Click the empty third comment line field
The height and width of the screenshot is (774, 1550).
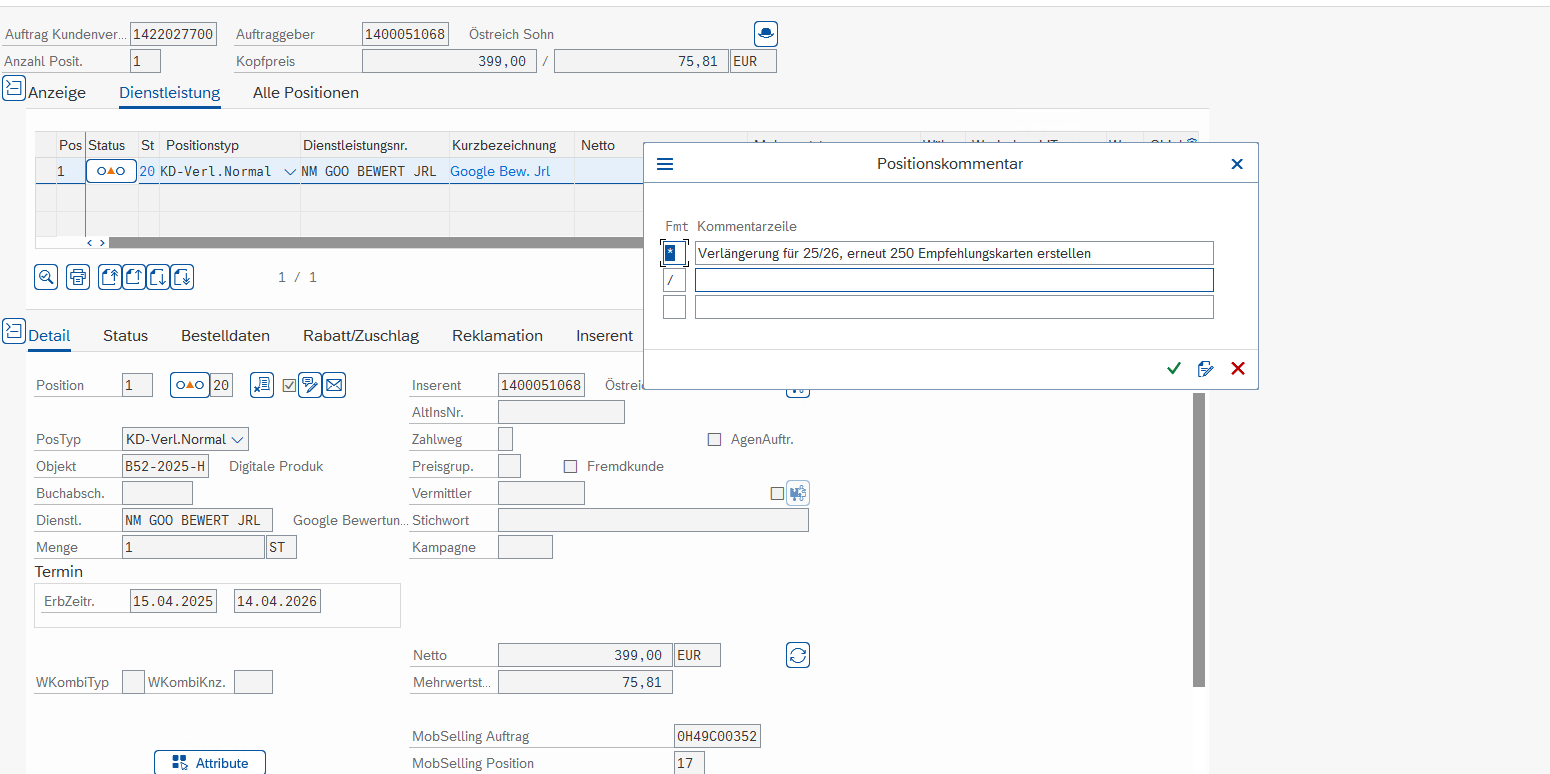coord(954,307)
